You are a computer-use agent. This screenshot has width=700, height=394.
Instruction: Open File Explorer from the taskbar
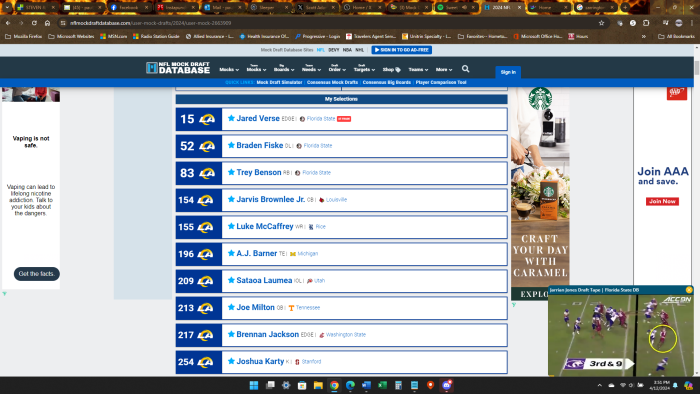(318, 385)
